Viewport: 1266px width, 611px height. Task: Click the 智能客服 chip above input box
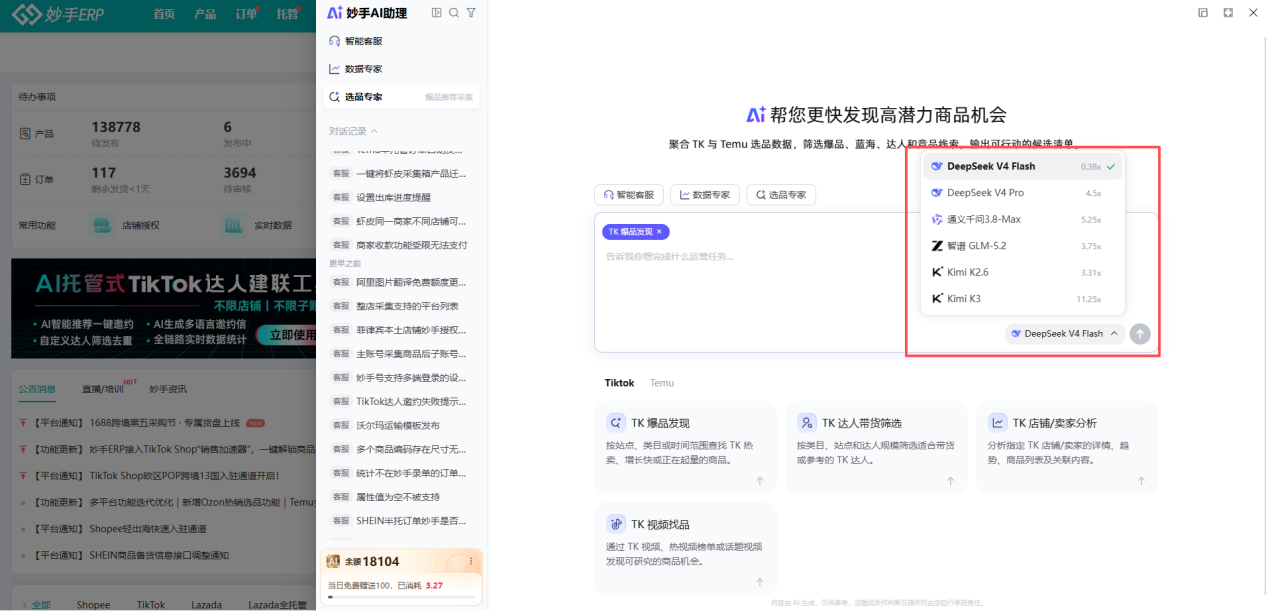click(x=629, y=195)
